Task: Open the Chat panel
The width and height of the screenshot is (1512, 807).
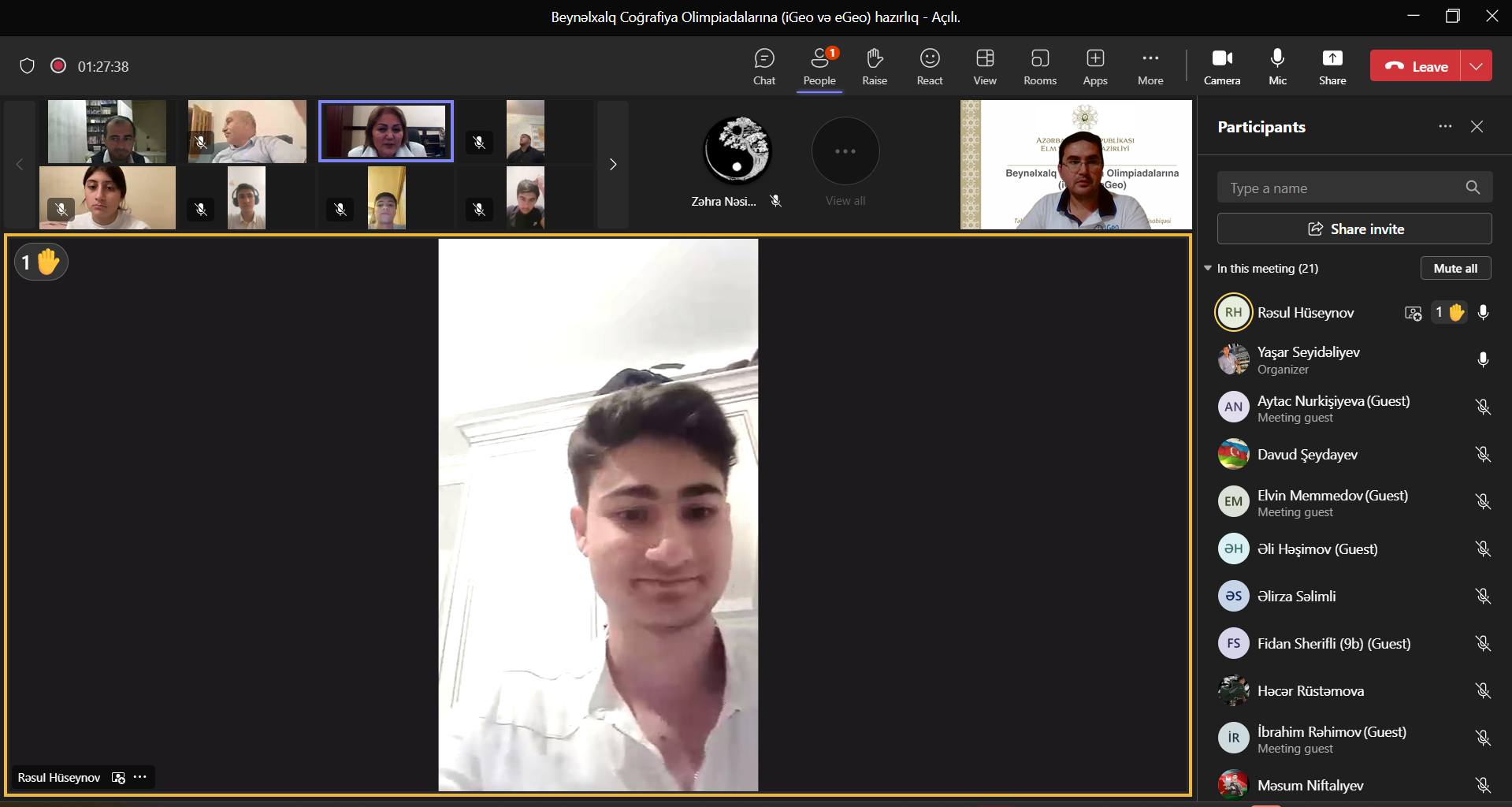Action: click(x=763, y=67)
